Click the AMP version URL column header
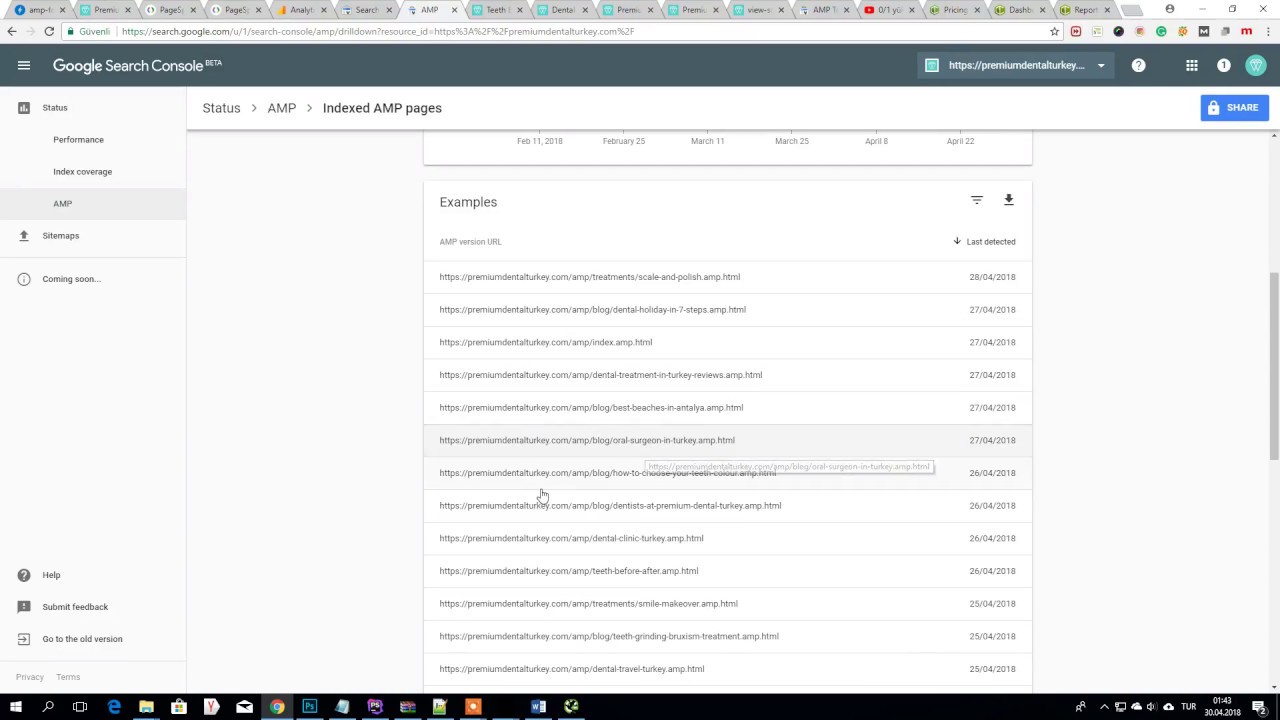1280x720 pixels. tap(470, 242)
